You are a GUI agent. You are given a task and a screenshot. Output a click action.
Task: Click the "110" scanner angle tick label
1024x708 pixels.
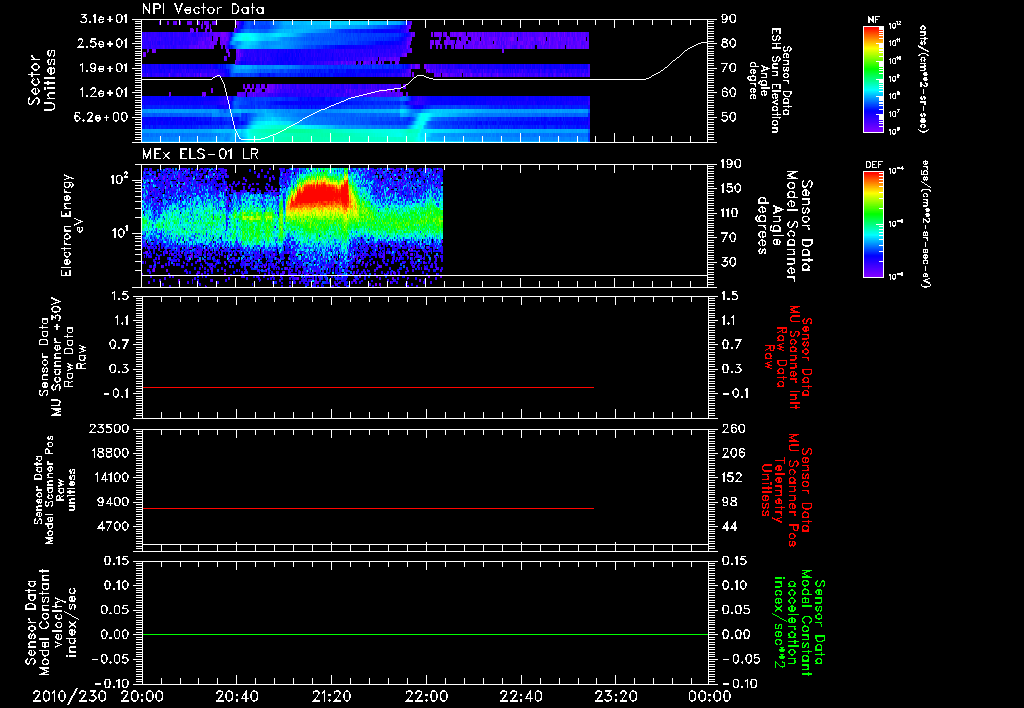pyautogui.click(x=731, y=213)
